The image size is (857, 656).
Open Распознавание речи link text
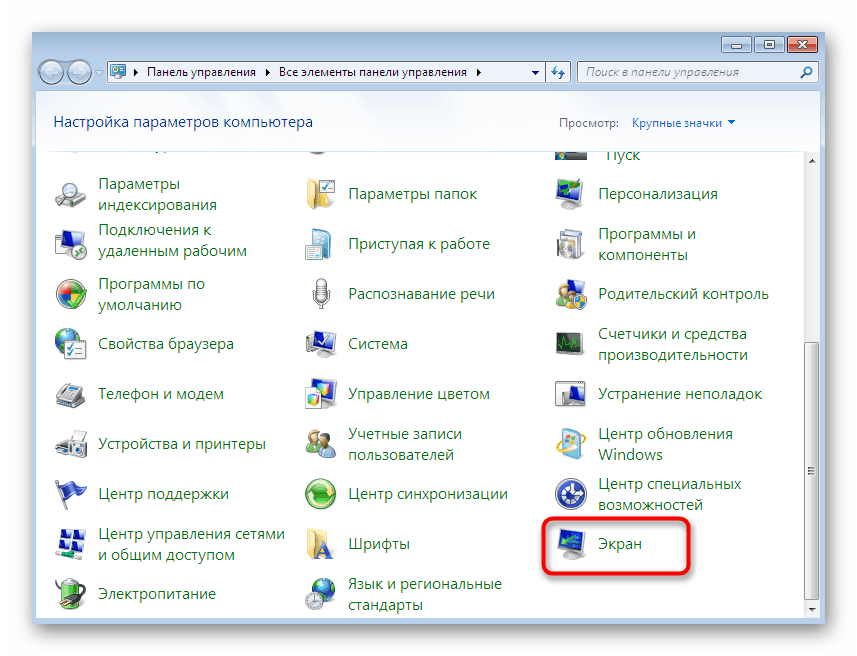click(421, 294)
